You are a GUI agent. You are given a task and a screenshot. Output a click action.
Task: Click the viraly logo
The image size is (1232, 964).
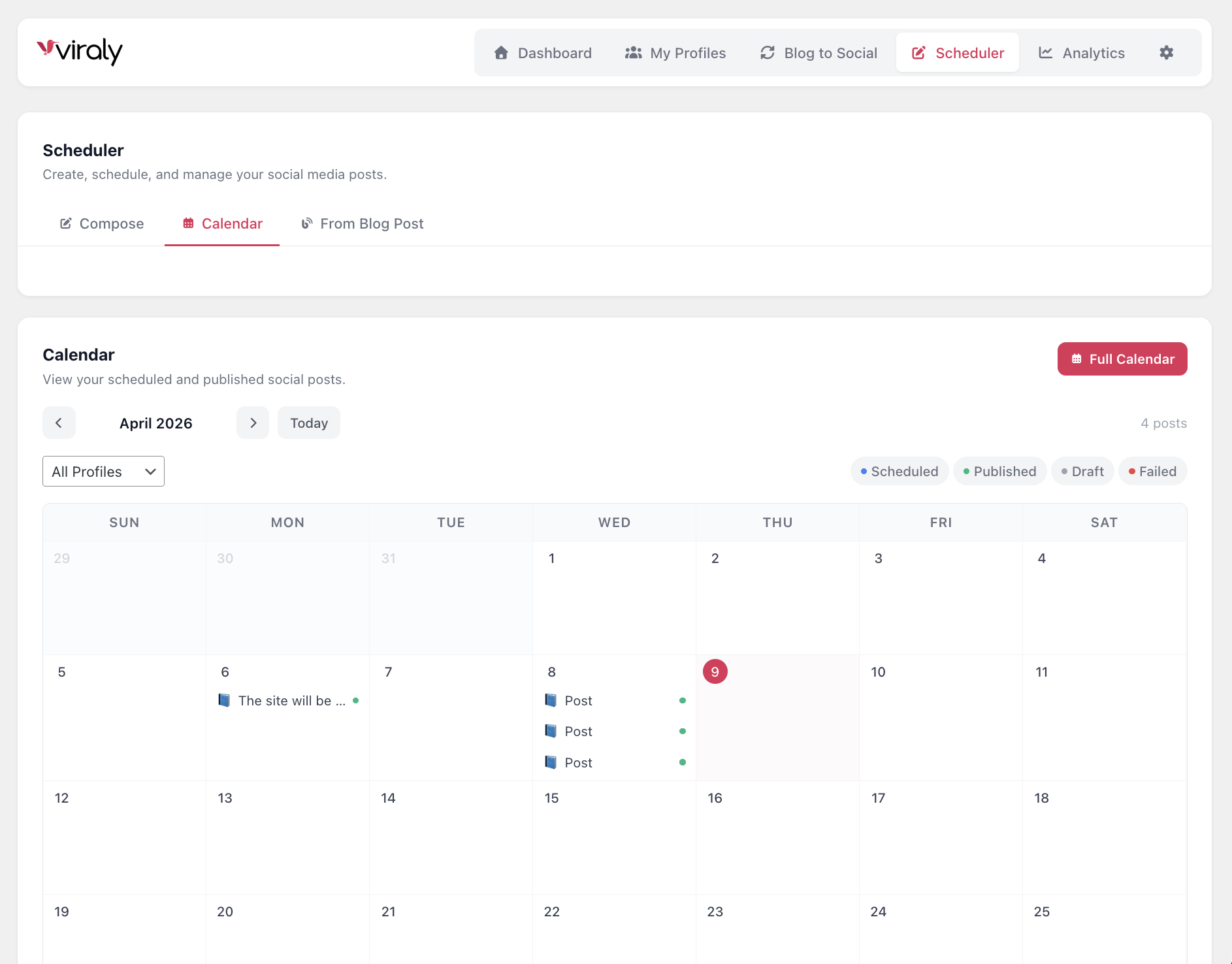pos(80,51)
